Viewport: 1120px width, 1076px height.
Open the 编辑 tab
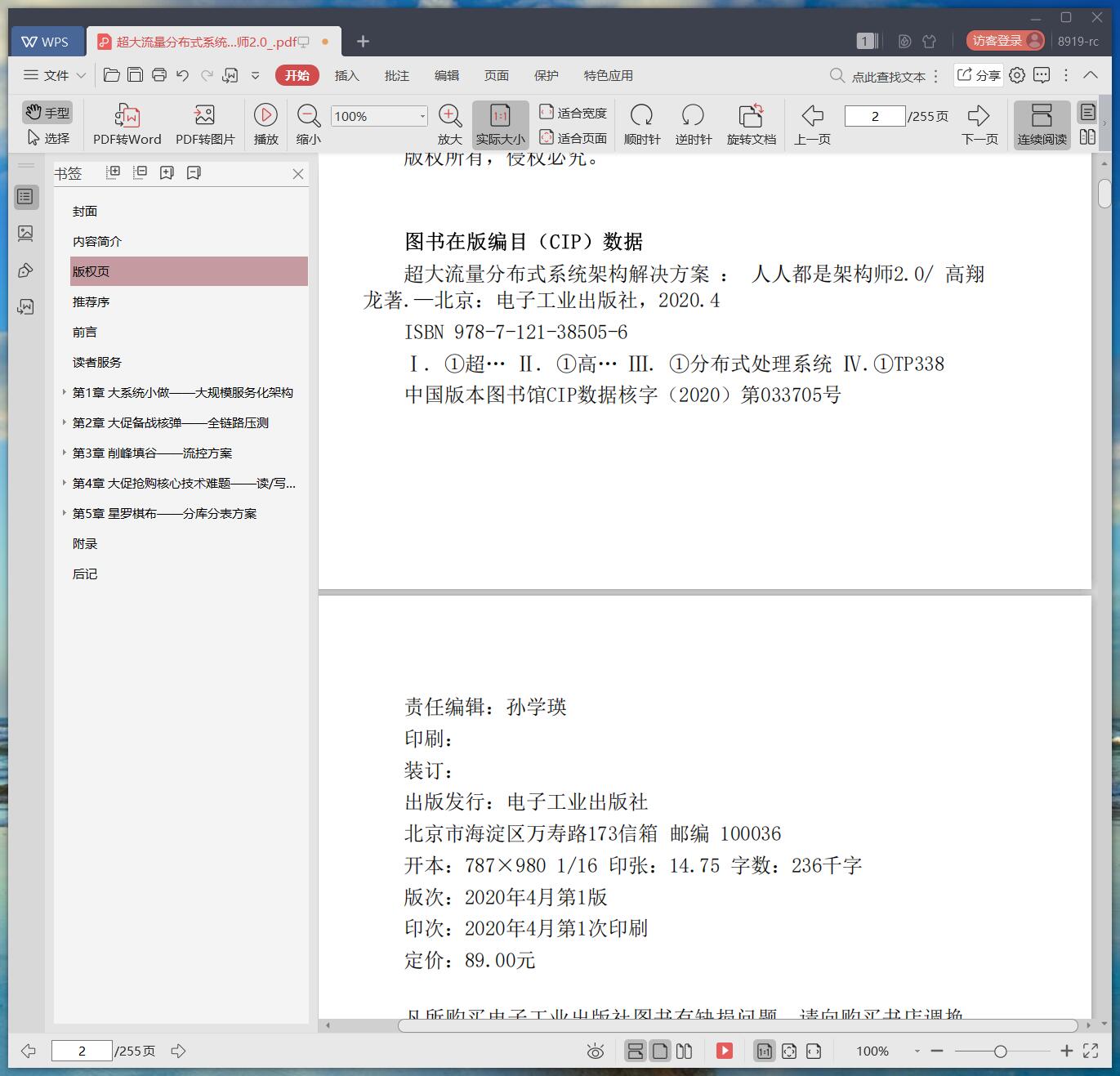(446, 75)
